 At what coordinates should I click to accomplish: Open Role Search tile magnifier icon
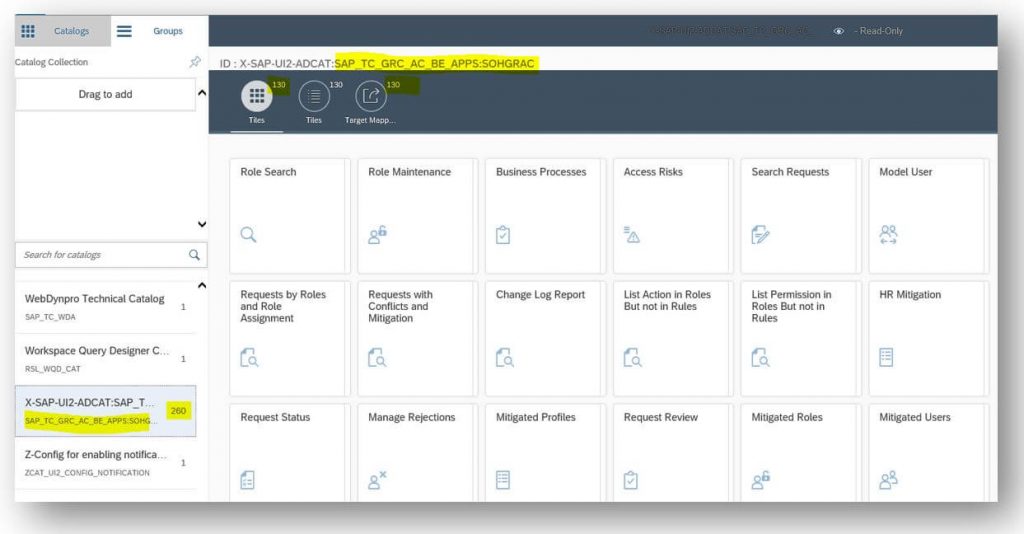(x=248, y=234)
